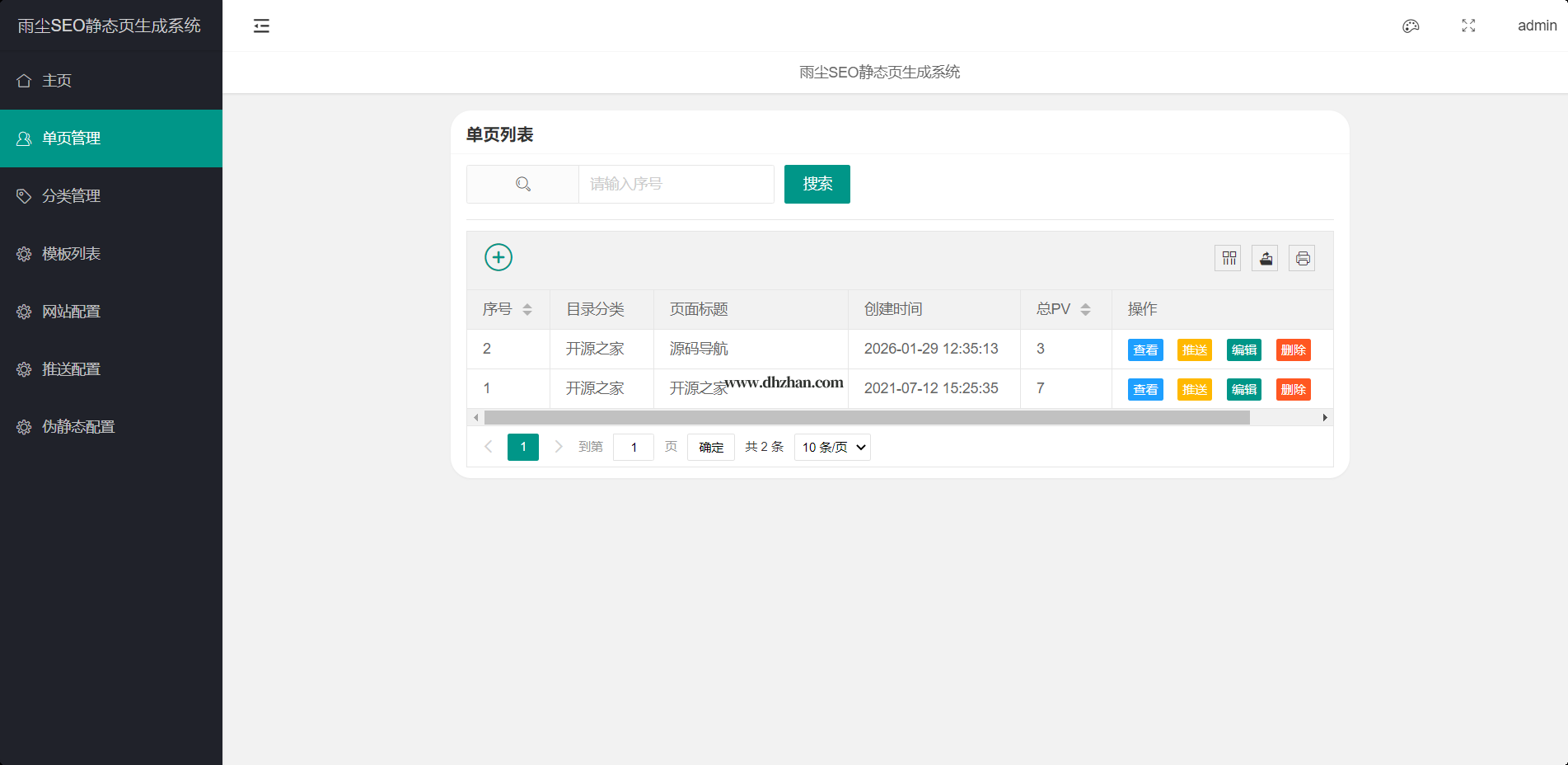1568x765 pixels.
Task: Open the 10 条/页 page size dropdown
Action: click(832, 447)
